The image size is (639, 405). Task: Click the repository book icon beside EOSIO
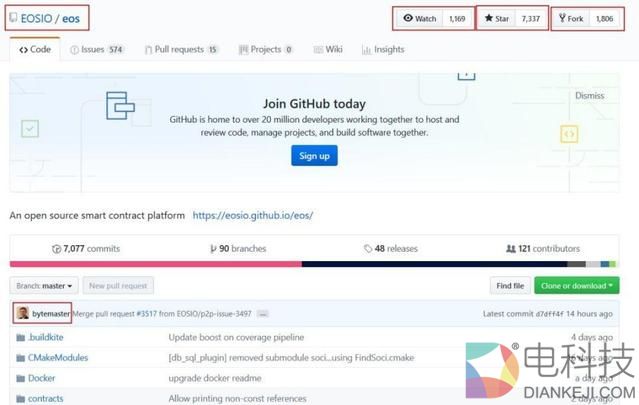pyautogui.click(x=13, y=17)
